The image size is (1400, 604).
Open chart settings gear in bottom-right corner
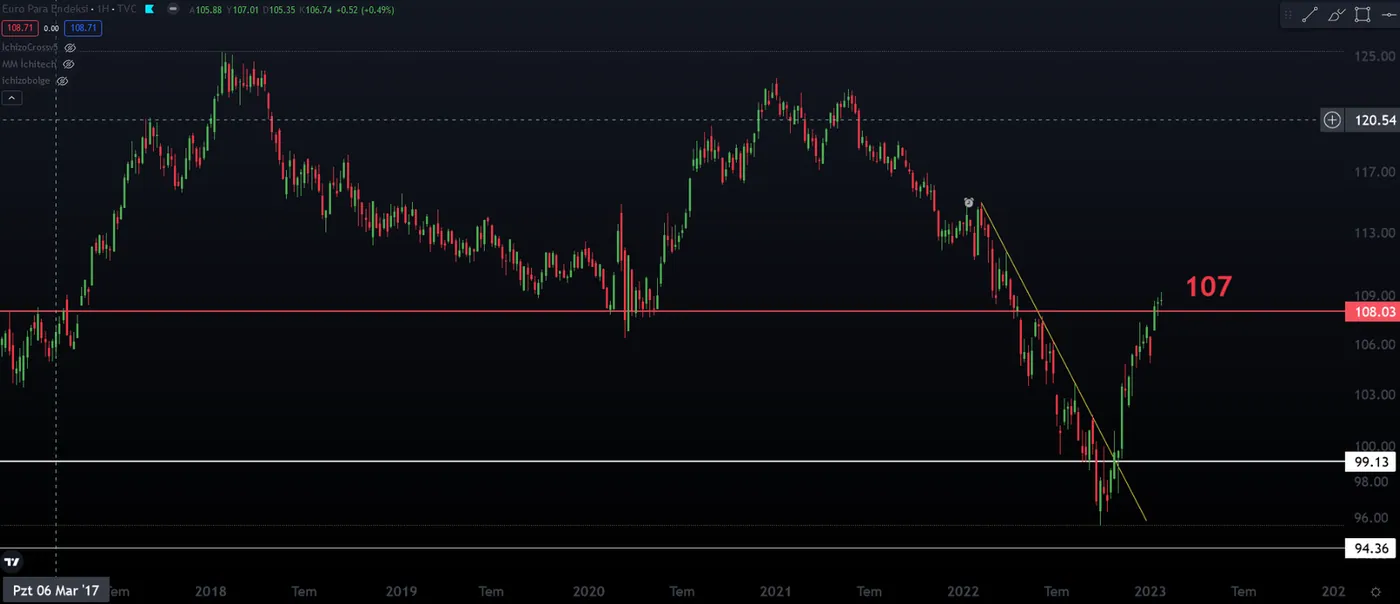click(x=1375, y=592)
